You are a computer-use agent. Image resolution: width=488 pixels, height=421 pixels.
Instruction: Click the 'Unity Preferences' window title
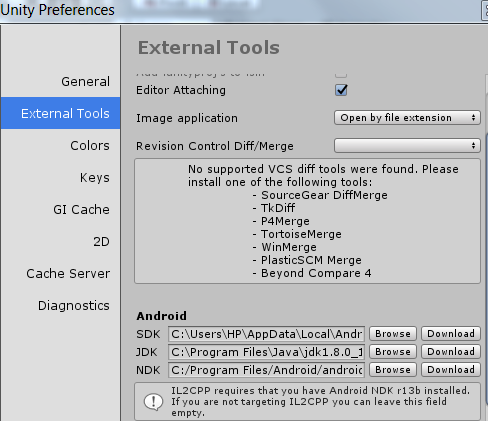tap(57, 10)
